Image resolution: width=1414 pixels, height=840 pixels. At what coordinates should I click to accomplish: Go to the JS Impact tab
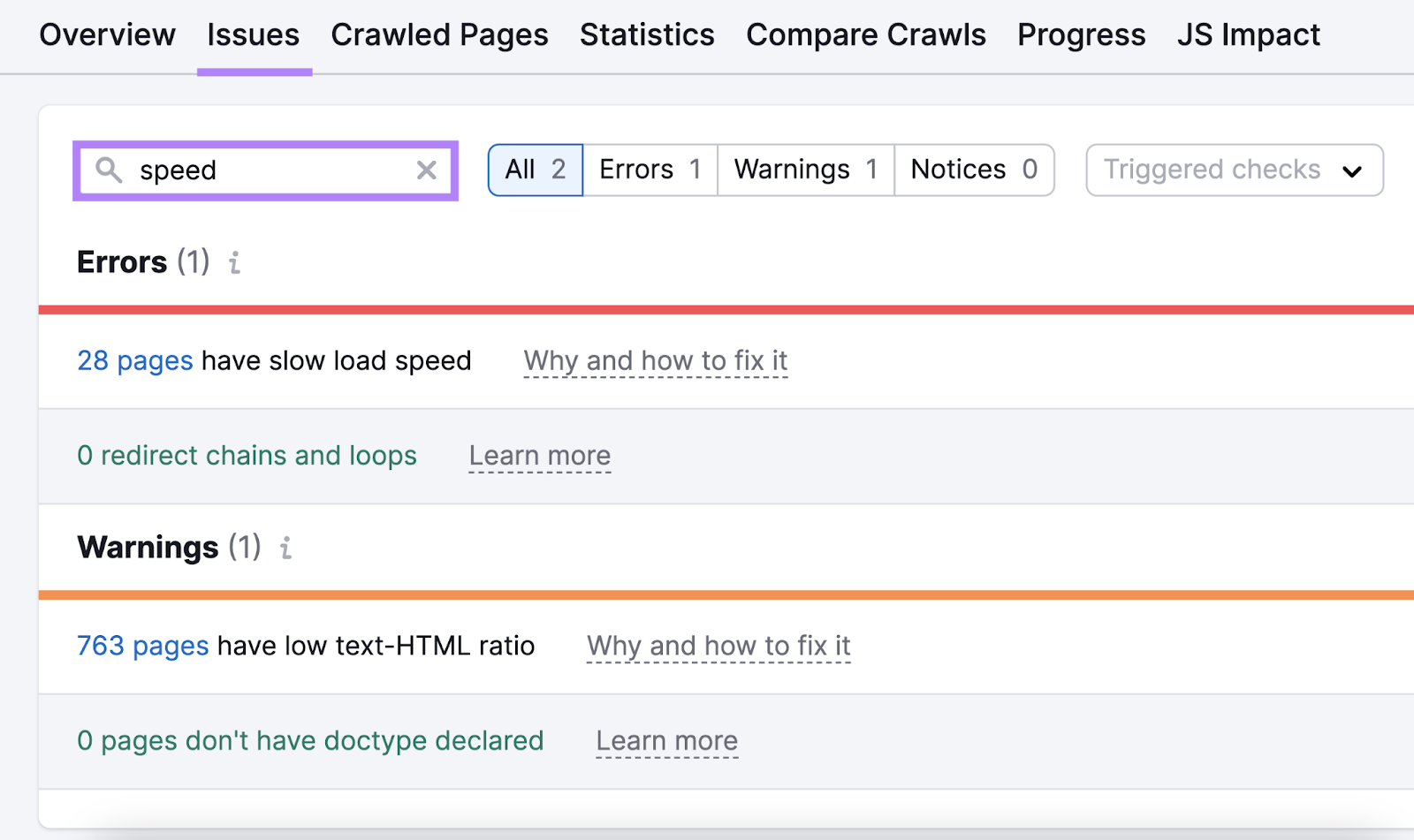point(1249,35)
